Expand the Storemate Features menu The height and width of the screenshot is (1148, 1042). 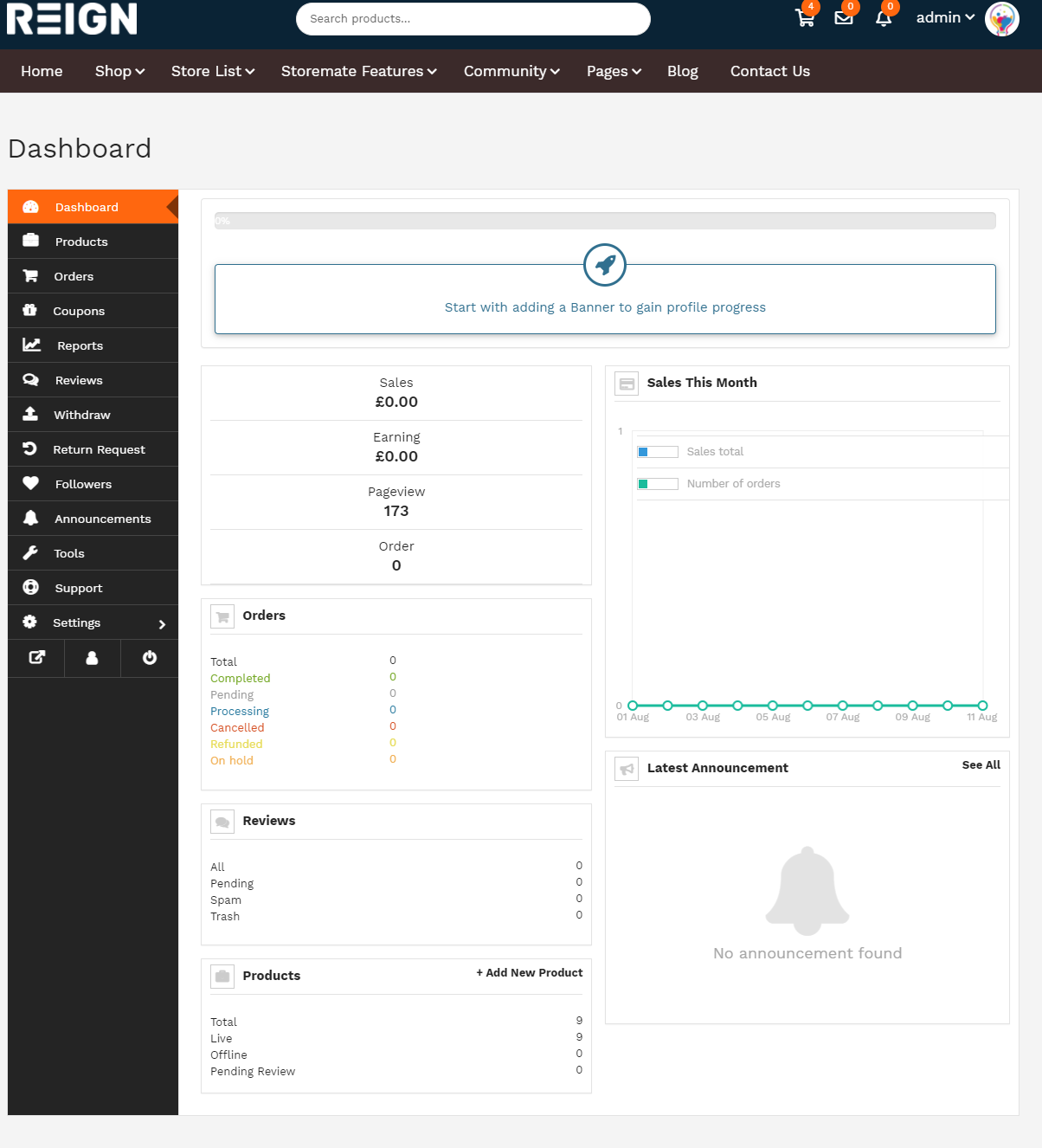359,71
